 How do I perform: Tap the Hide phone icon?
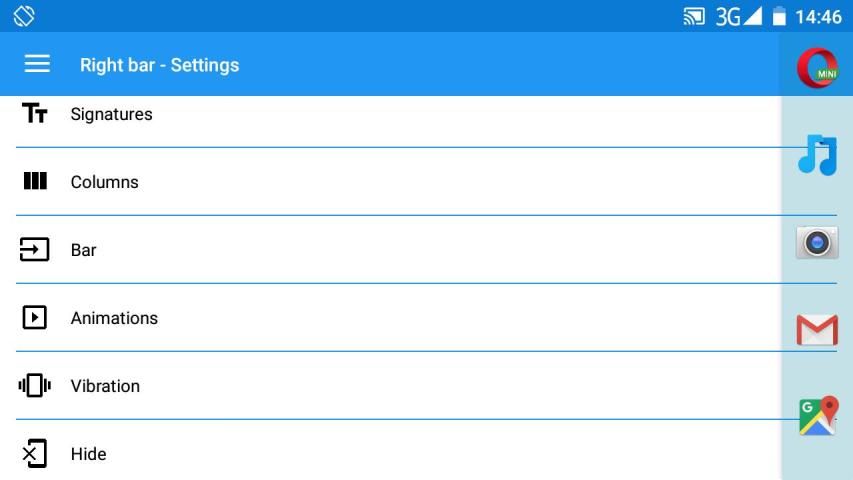click(x=35, y=454)
